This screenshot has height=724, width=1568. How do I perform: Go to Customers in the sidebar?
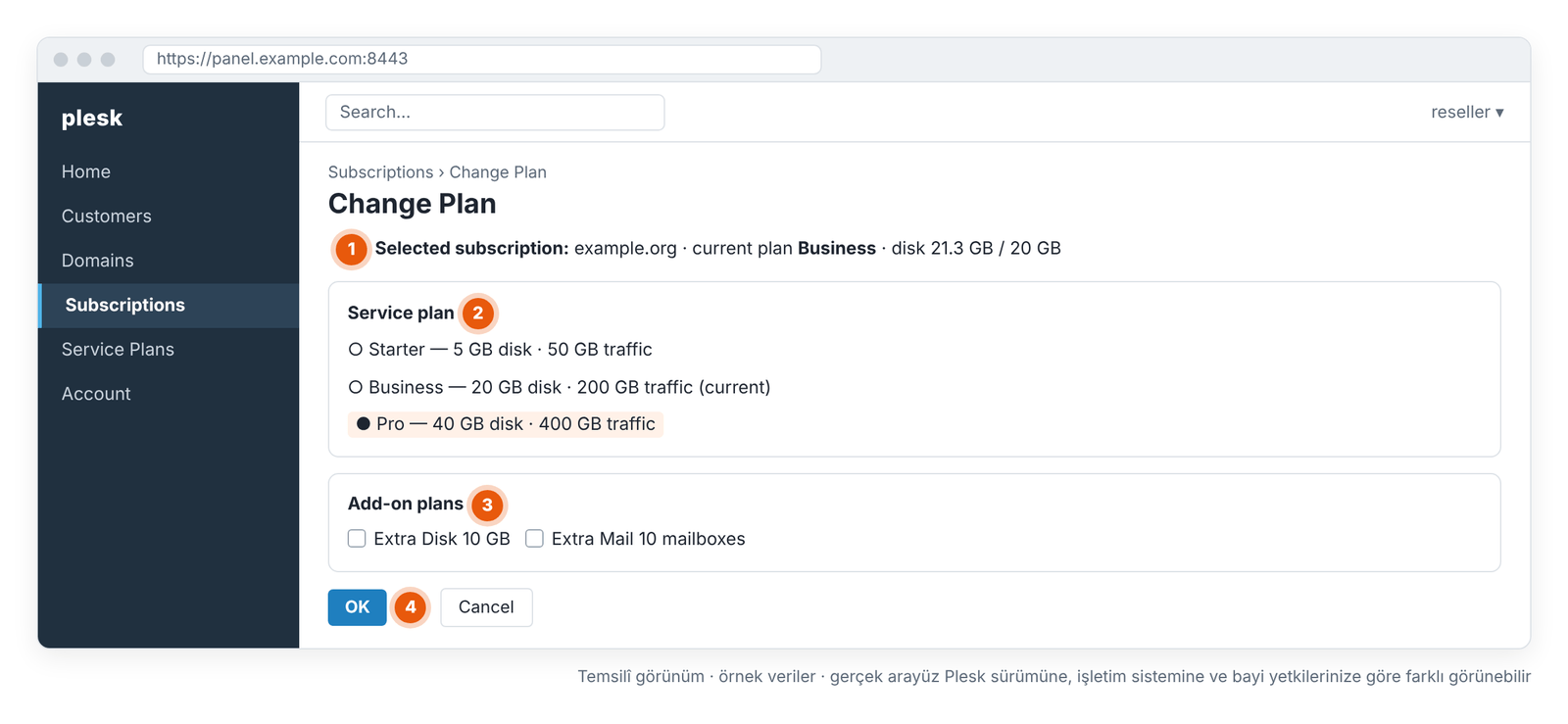107,216
